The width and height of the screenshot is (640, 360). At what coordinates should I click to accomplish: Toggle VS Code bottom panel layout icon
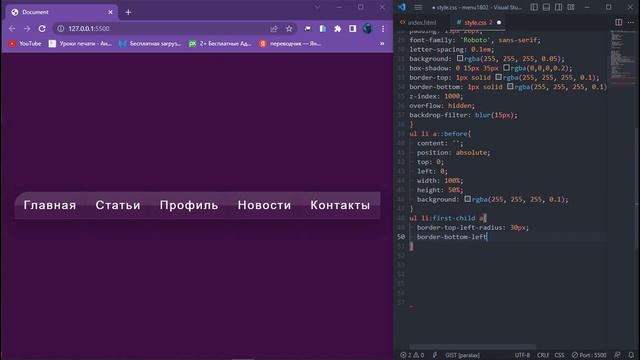(x=546, y=7)
